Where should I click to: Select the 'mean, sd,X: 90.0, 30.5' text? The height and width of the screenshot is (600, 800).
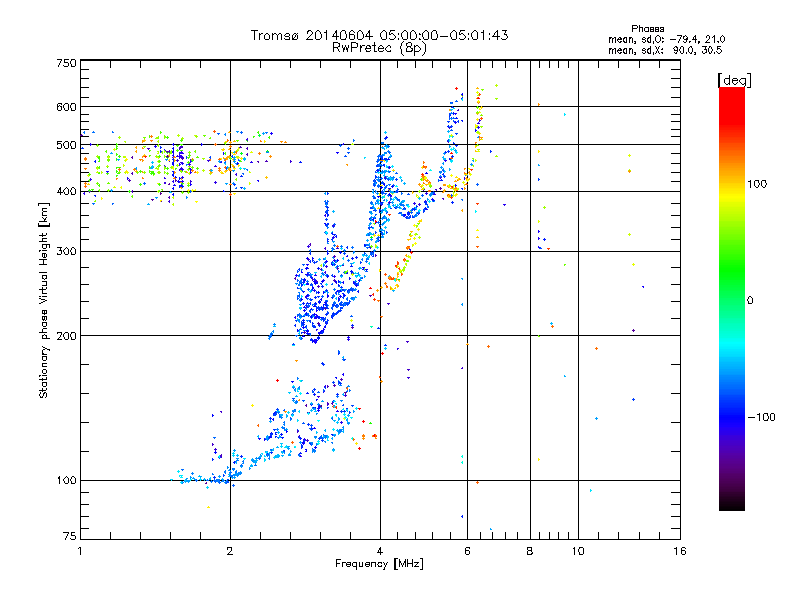coord(665,50)
